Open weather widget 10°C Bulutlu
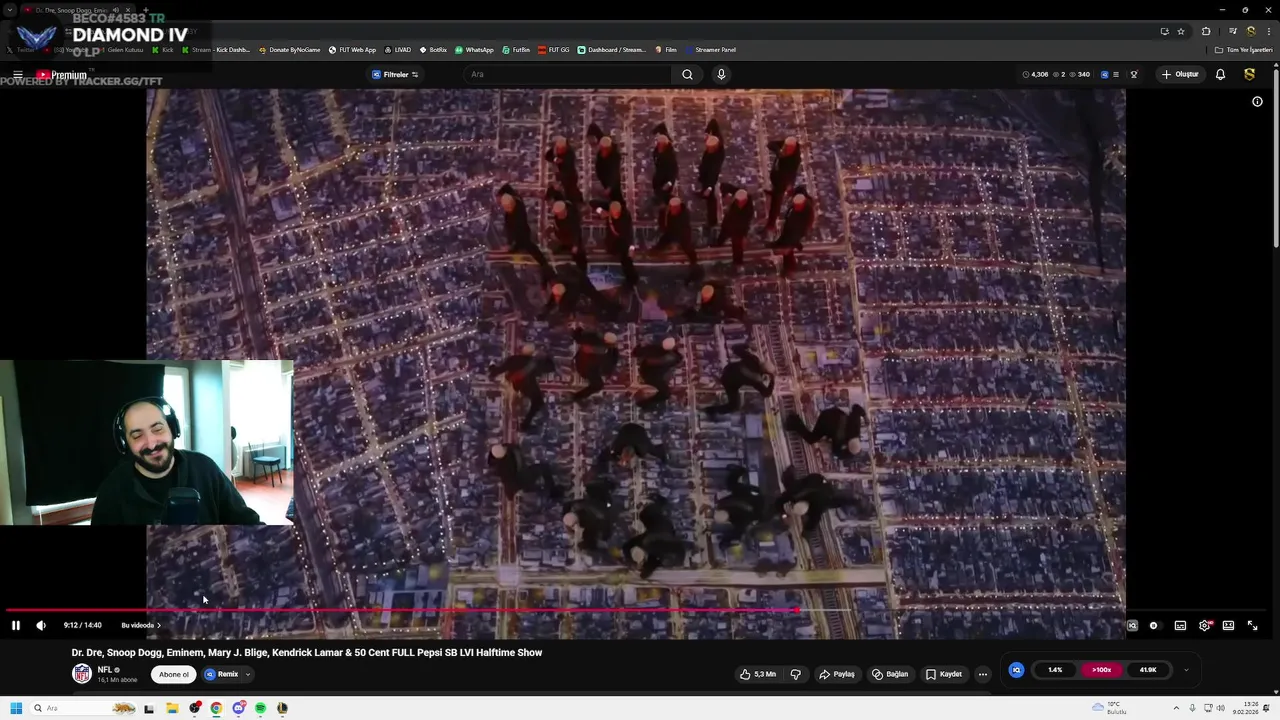The image size is (1280, 720). 1108,708
